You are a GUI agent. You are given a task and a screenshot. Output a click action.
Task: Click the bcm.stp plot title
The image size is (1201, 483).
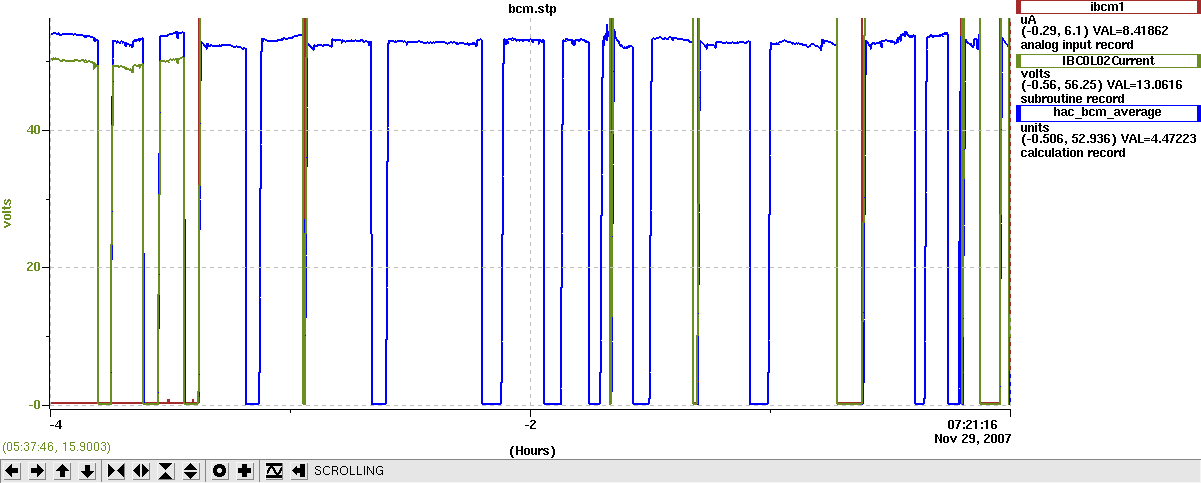(x=532, y=8)
